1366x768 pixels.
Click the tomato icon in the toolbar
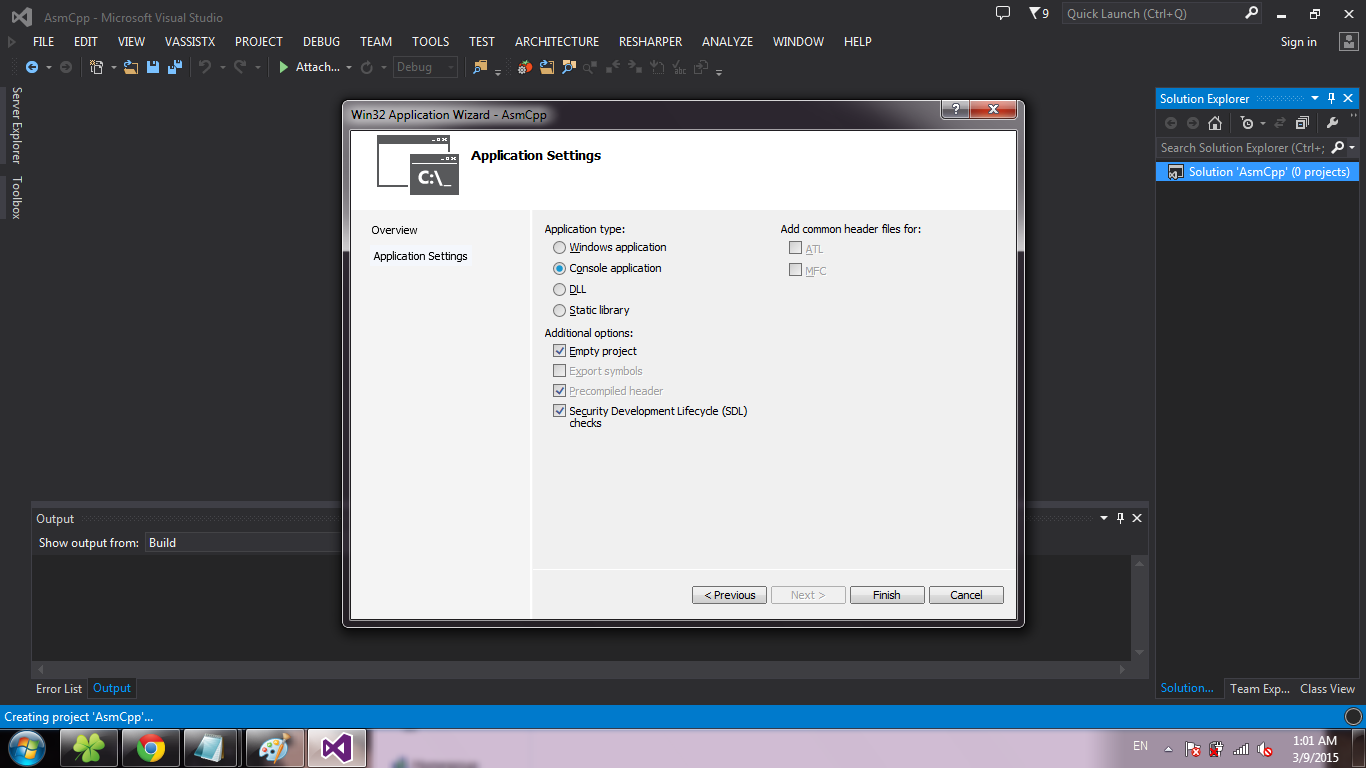click(525, 67)
